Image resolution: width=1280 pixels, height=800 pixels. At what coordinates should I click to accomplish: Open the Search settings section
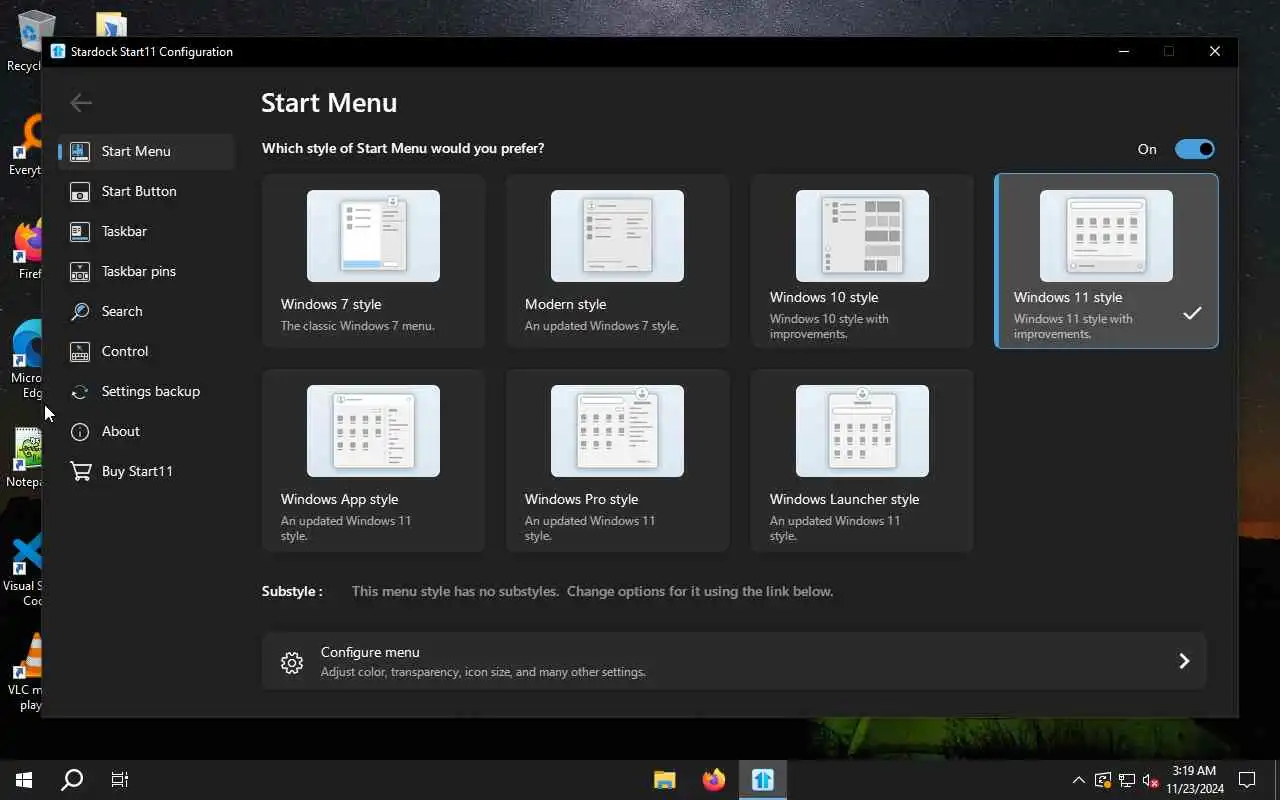(x=146, y=311)
